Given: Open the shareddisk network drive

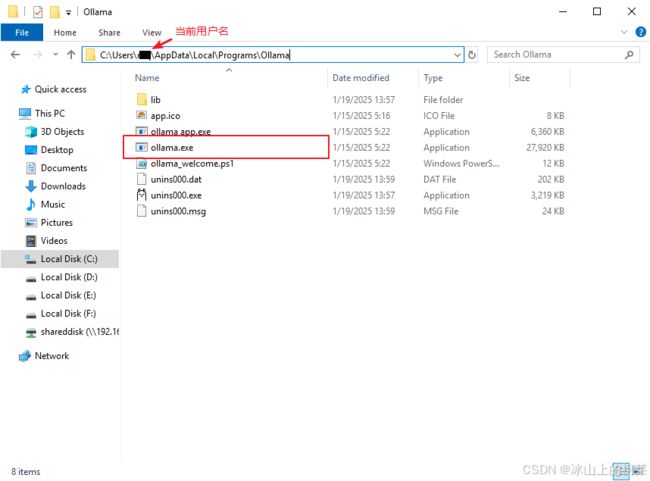Looking at the screenshot, I should [x=80, y=332].
